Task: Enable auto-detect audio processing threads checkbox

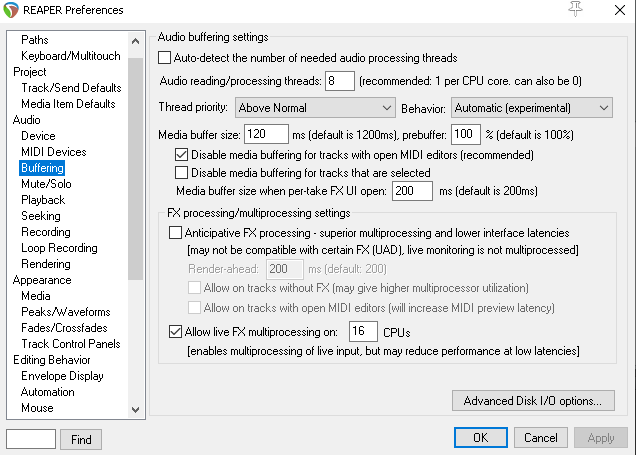Action: pyautogui.click(x=164, y=58)
